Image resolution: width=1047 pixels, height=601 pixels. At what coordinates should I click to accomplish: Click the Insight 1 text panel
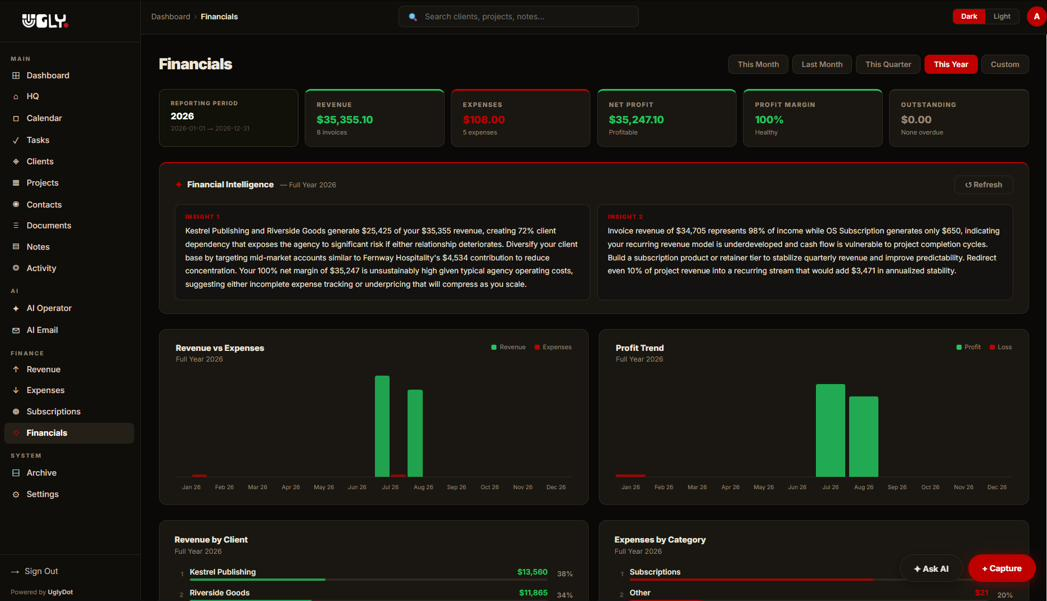(382, 252)
